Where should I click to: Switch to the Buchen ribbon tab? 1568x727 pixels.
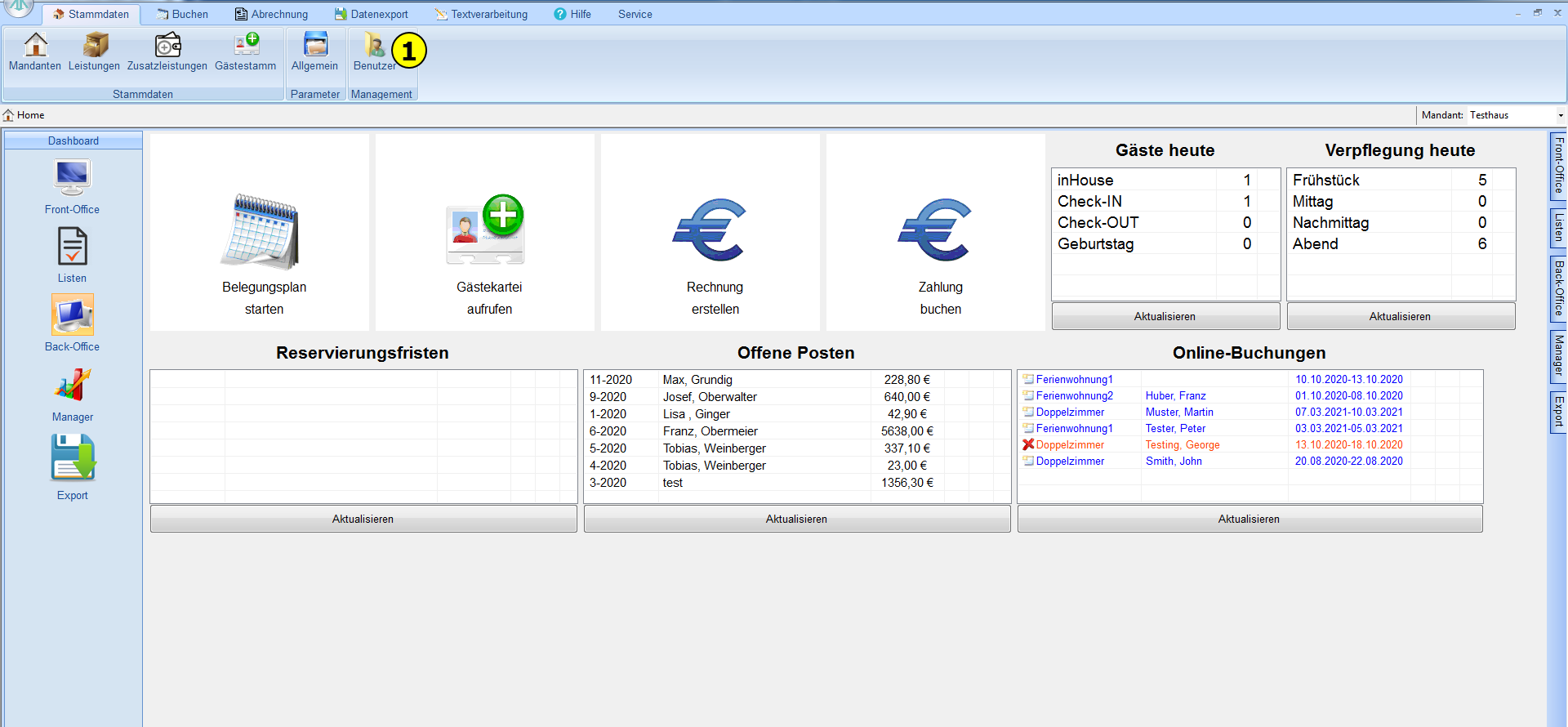(x=183, y=14)
